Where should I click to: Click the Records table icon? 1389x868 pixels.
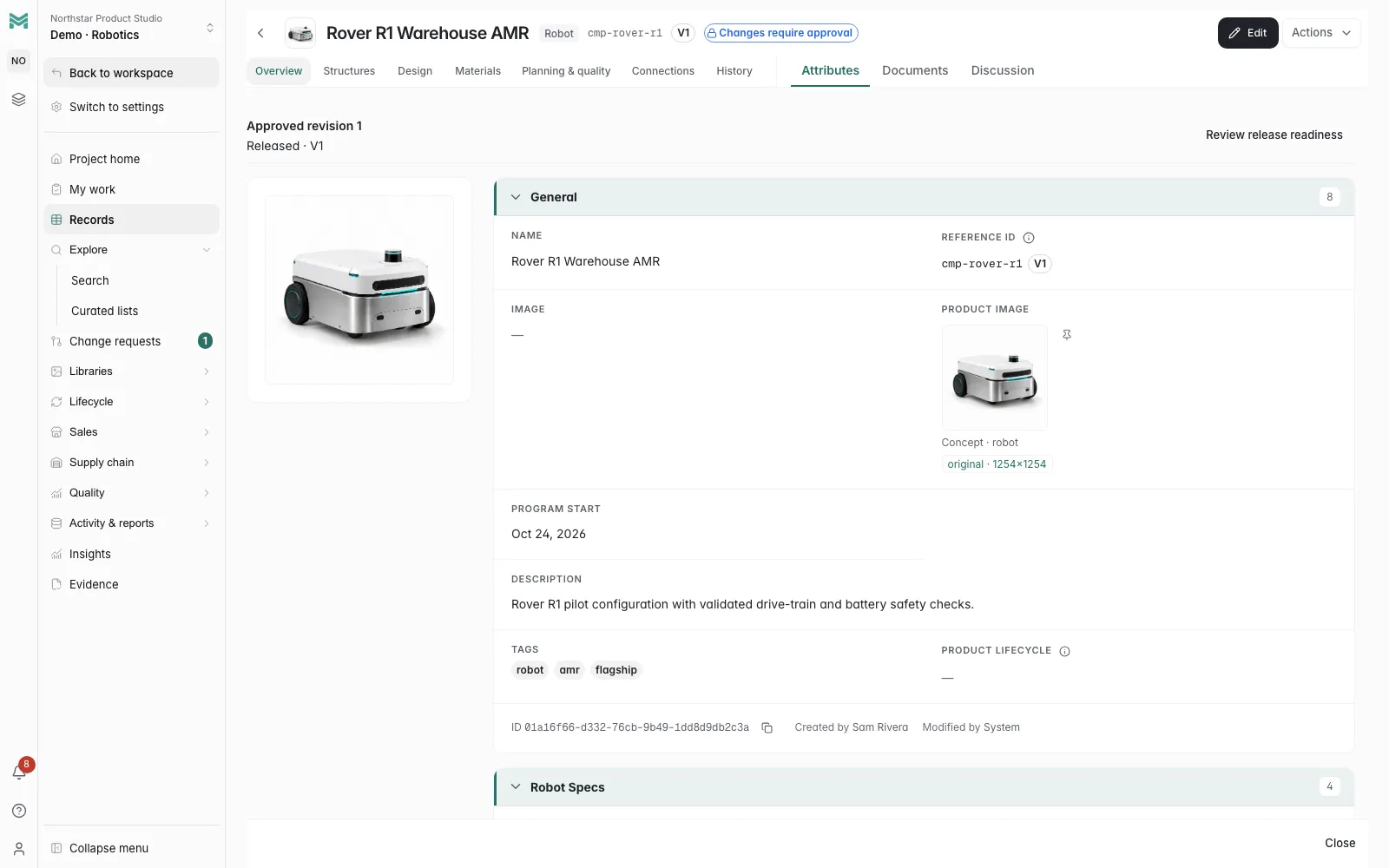(x=56, y=220)
